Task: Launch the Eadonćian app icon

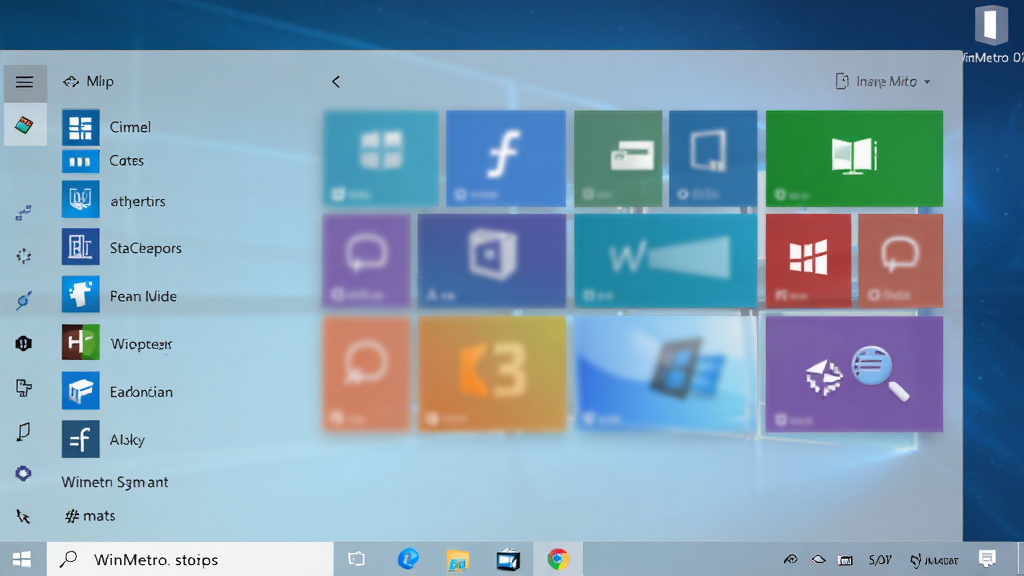Action: pos(80,391)
